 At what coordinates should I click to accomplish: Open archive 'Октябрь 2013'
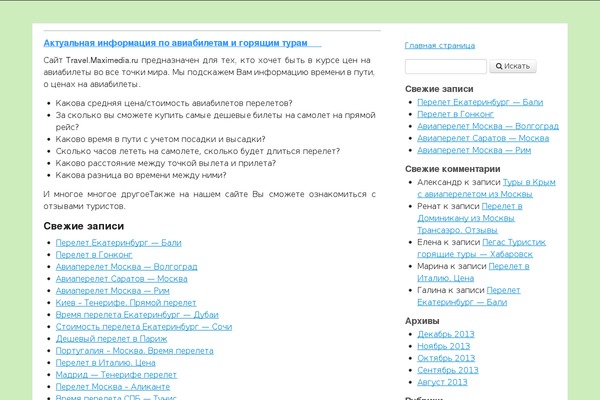pyautogui.click(x=446, y=358)
